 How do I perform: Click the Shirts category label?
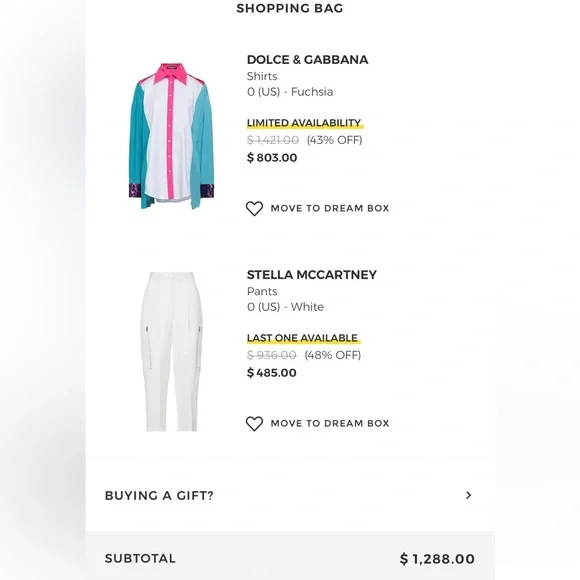coord(262,76)
